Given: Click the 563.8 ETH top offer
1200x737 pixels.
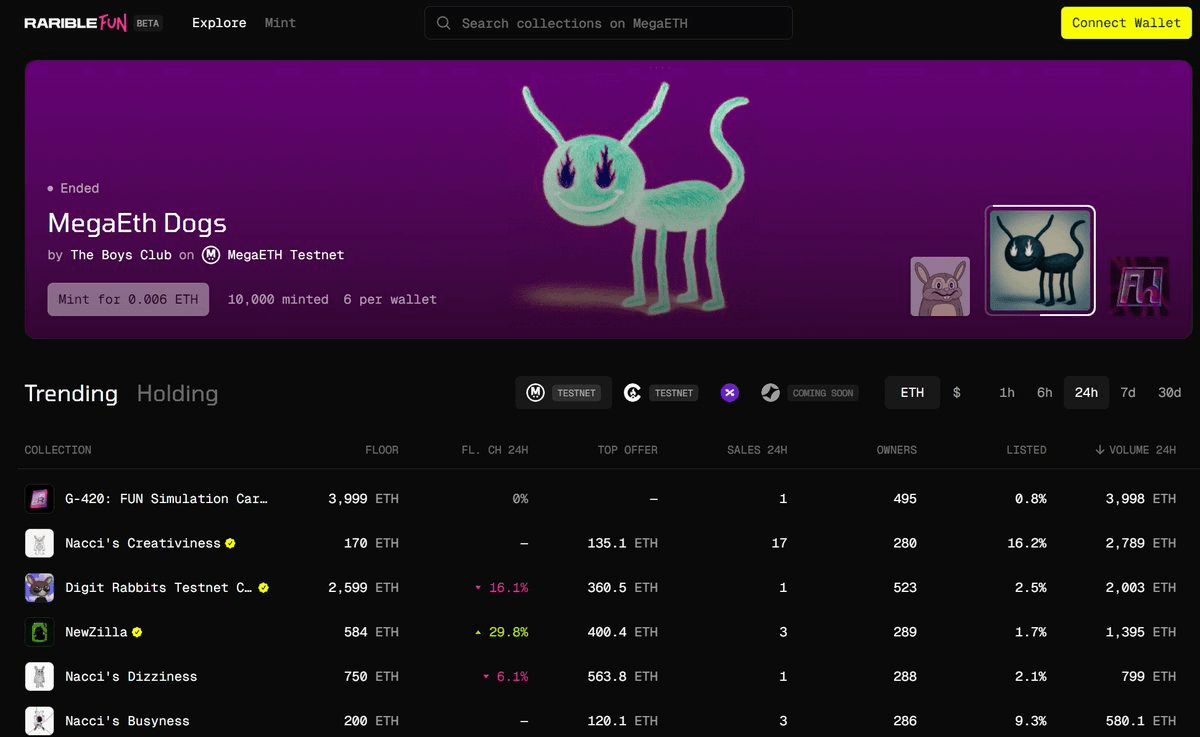Looking at the screenshot, I should (x=622, y=677).
